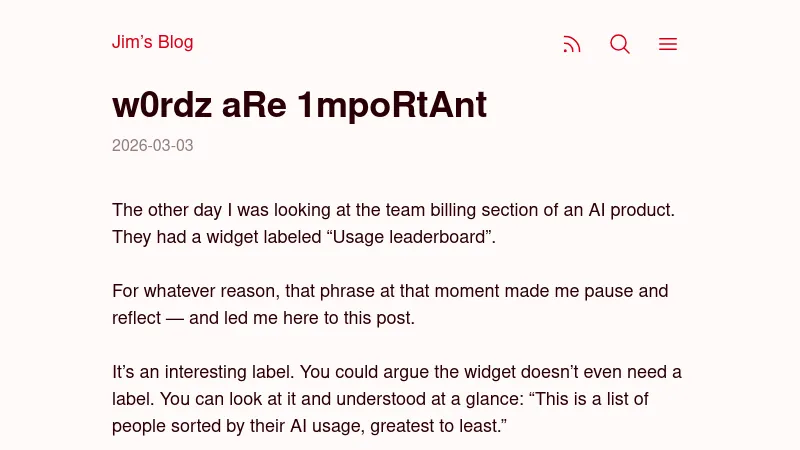The image size is (800, 450).
Task: Click the sentence "It's an interesting label."
Action: [x=203, y=373]
